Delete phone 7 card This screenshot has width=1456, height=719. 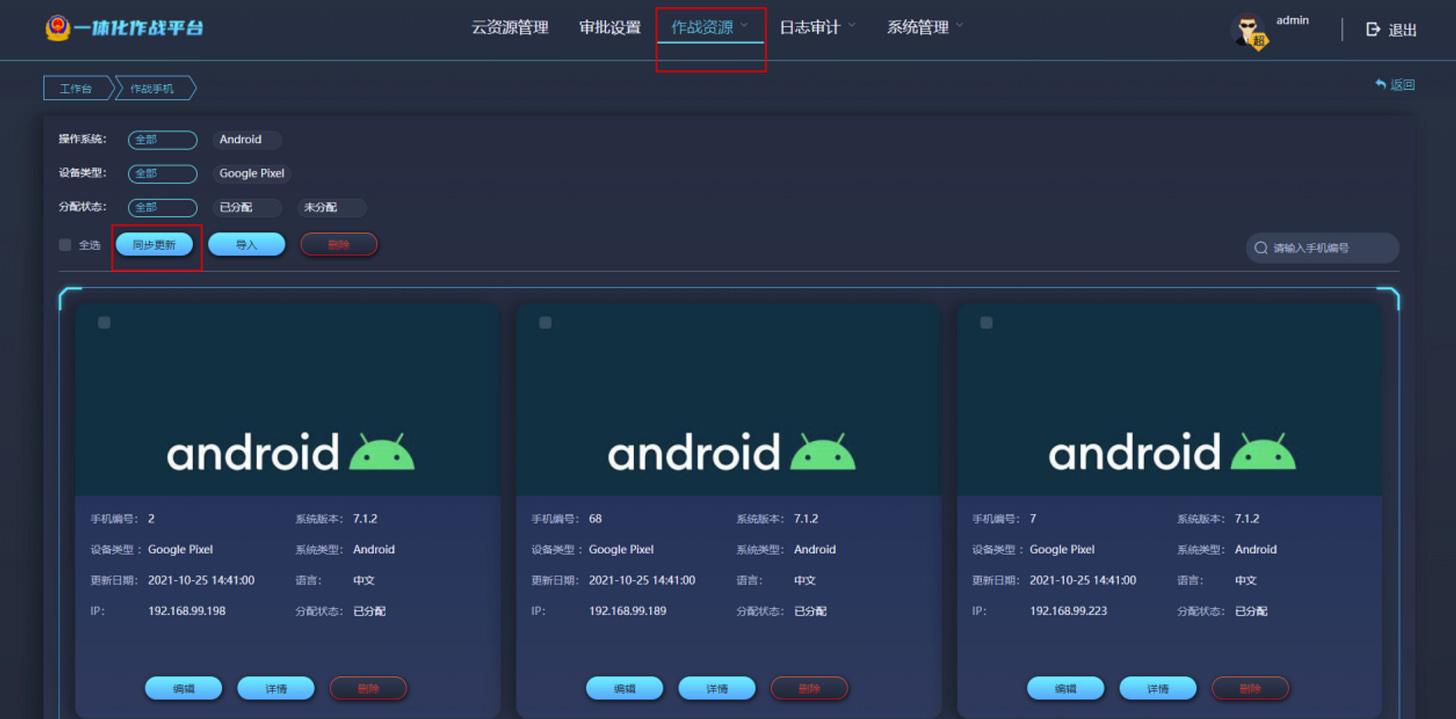tap(1250, 688)
